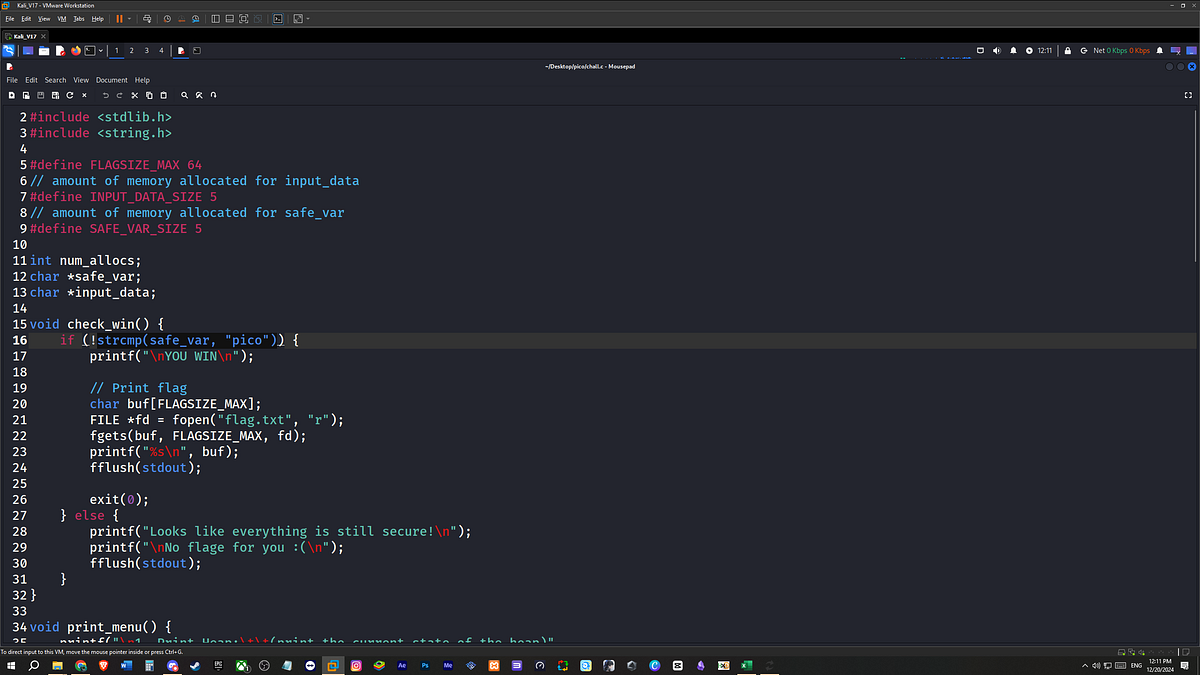Switch to workspace 2 in the panel
The image size is (1200, 675).
coord(131,50)
